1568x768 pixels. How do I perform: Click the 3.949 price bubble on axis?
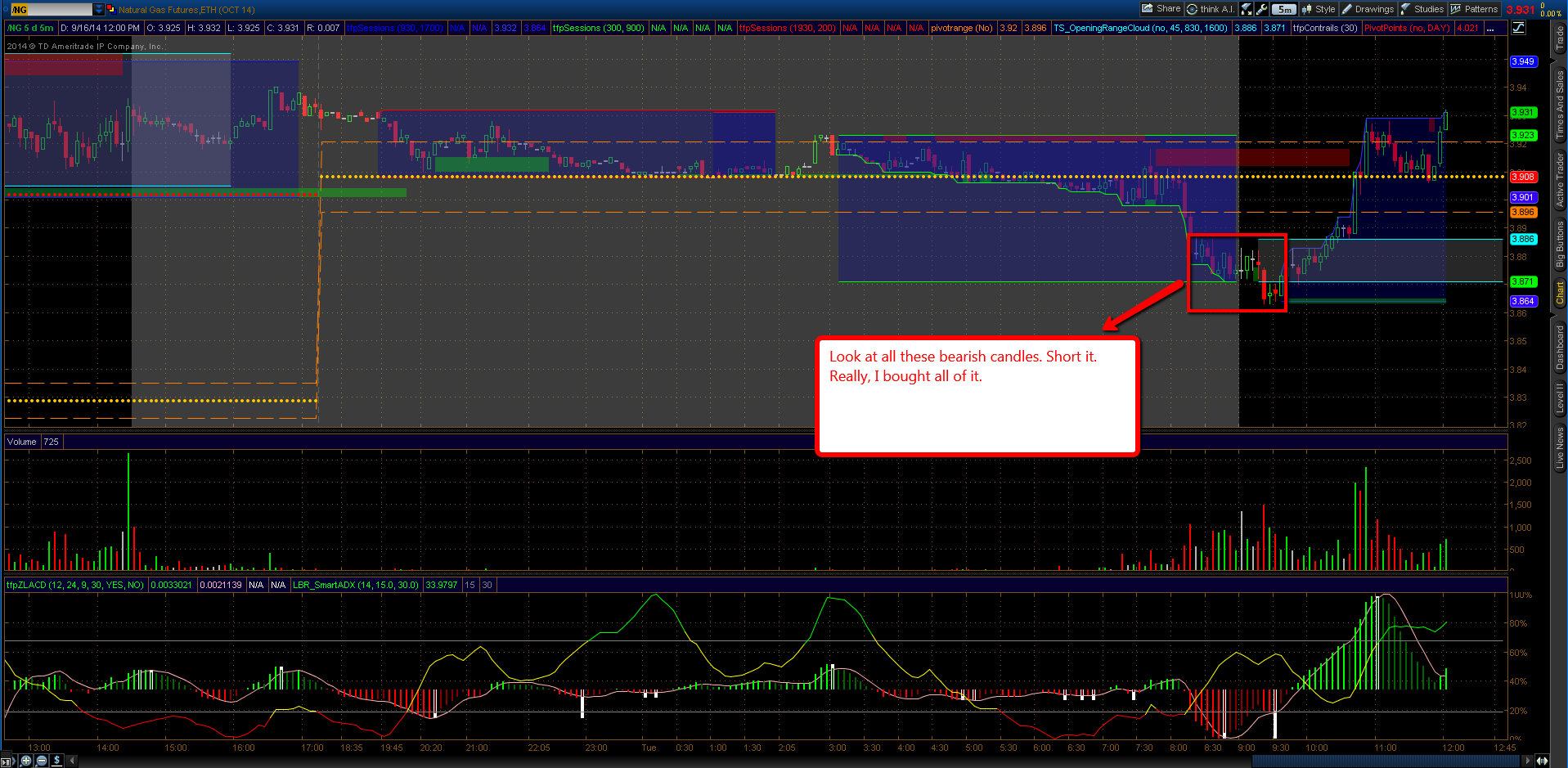click(1523, 61)
